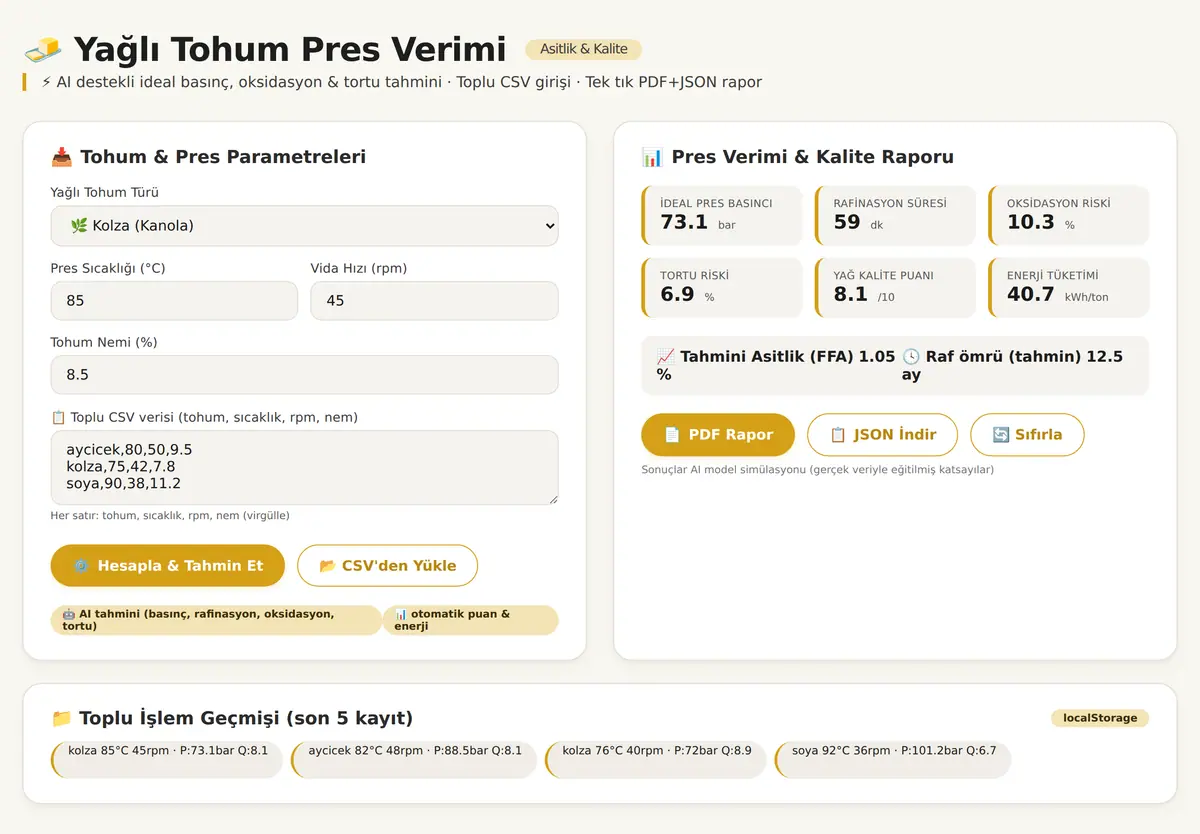Click the robot icon in AI tahmini chip
The image size is (1200, 834).
coord(69,614)
